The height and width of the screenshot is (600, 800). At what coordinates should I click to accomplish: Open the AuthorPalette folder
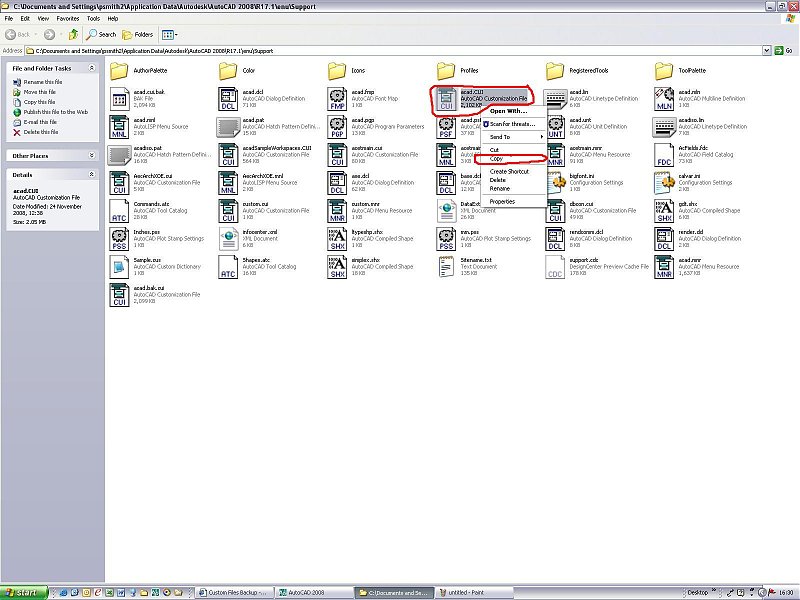point(138,71)
